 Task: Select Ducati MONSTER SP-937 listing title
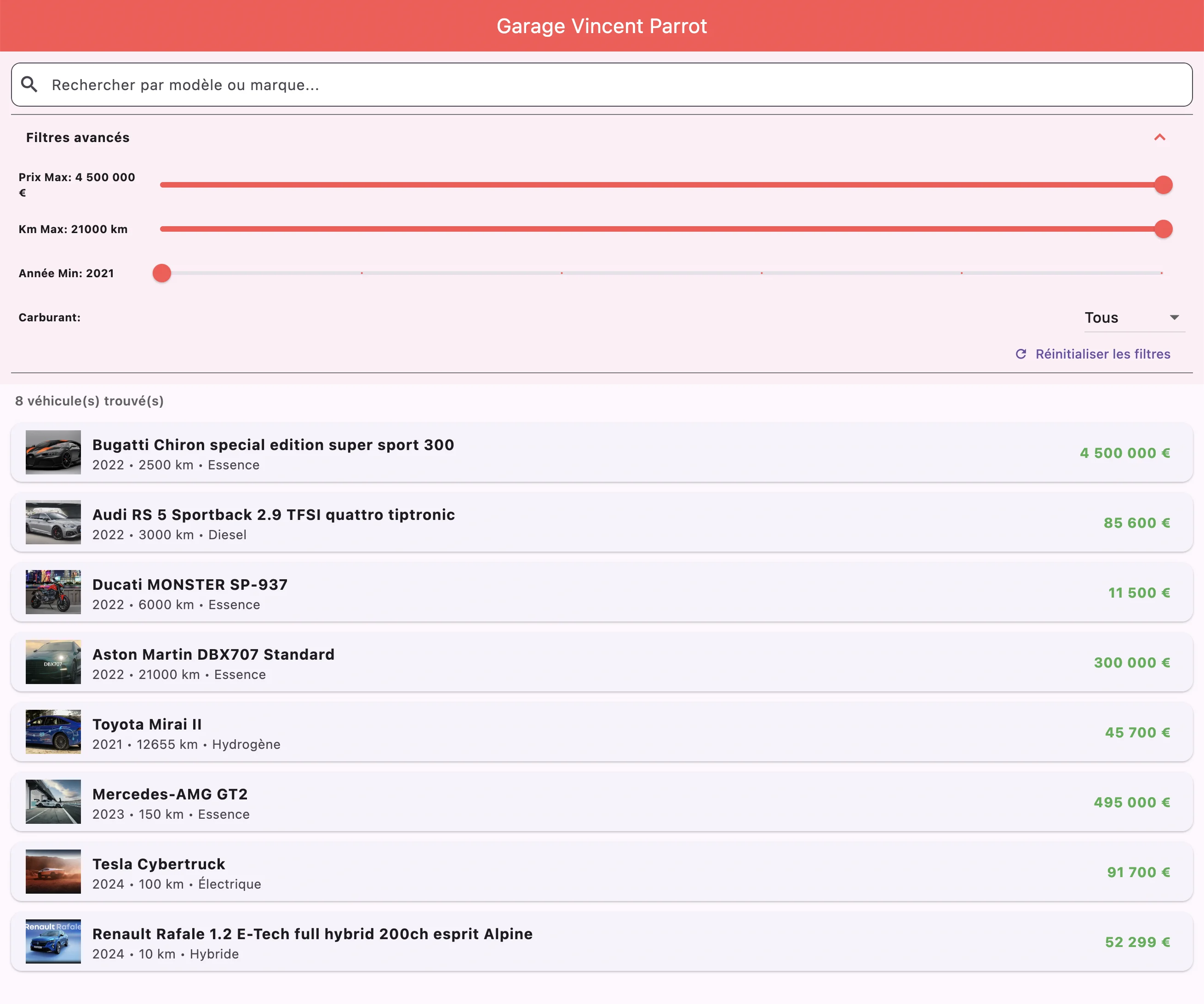pyautogui.click(x=190, y=585)
